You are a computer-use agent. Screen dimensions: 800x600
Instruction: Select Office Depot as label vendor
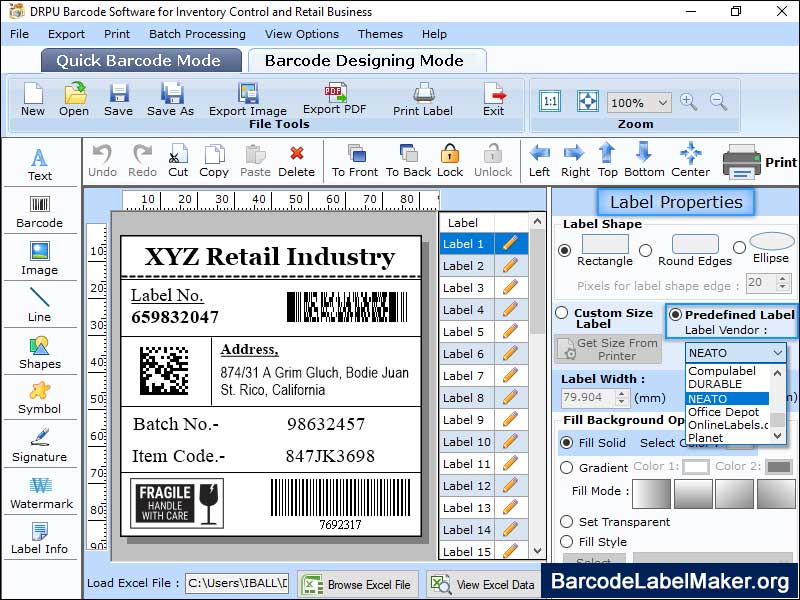(718, 412)
